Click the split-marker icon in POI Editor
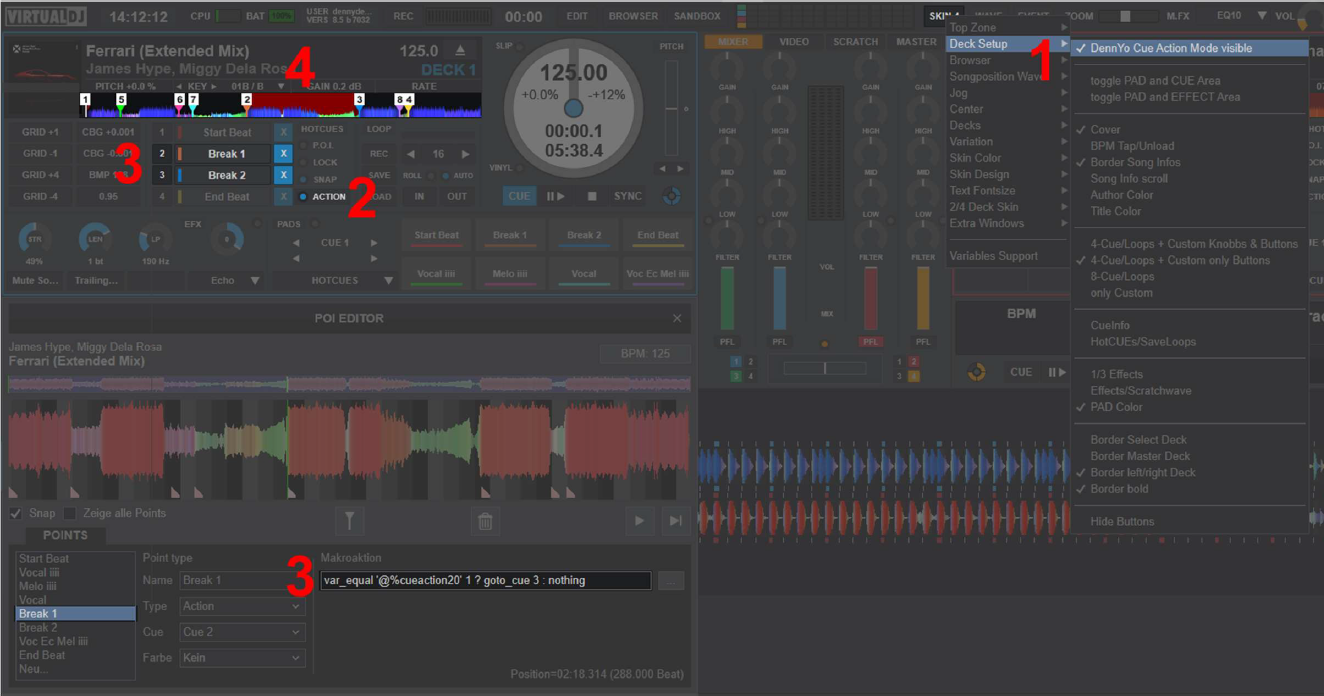The width and height of the screenshot is (1324, 696). pos(349,520)
